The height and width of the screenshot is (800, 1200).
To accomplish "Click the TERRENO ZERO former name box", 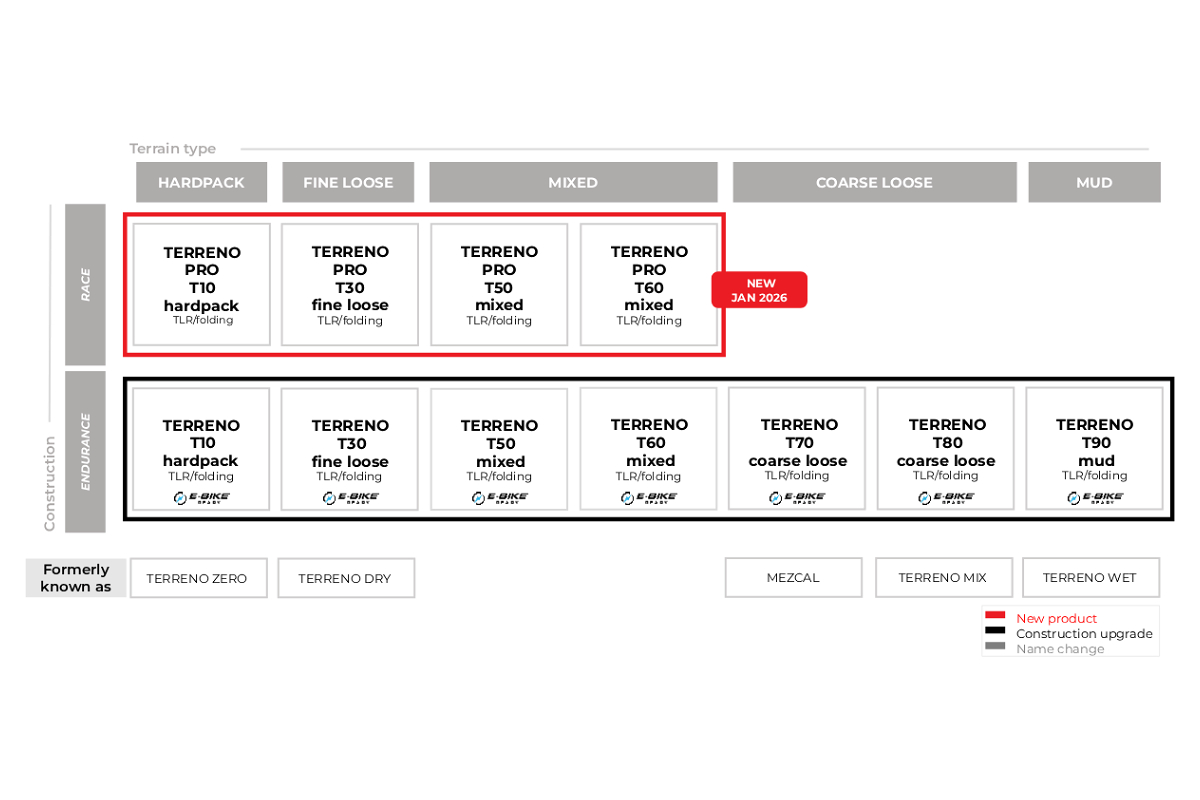I will pos(198,578).
